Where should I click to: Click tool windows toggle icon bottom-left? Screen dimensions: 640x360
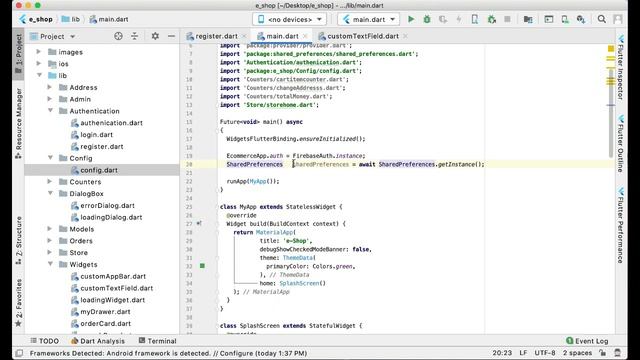[x=19, y=353]
